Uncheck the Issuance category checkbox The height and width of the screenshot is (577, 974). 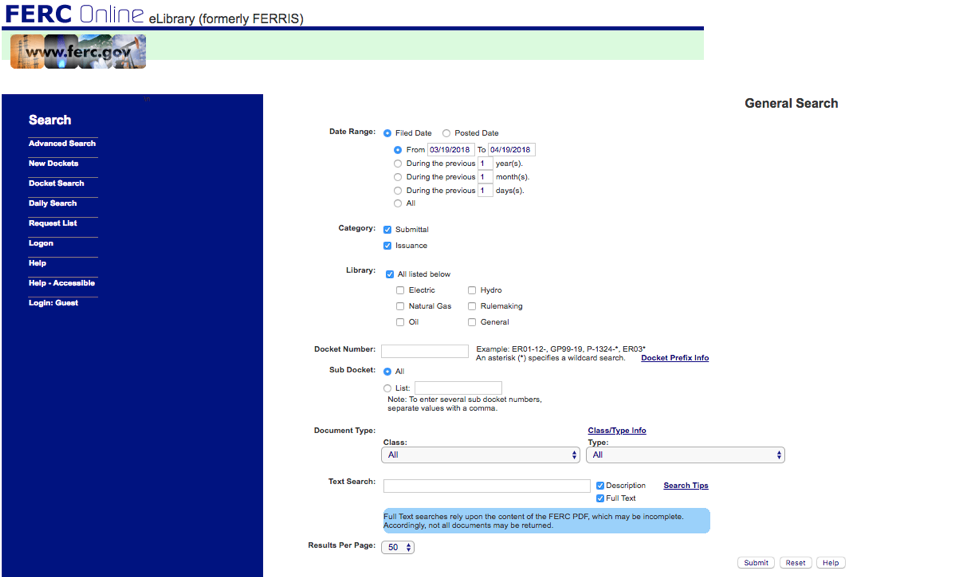point(388,245)
